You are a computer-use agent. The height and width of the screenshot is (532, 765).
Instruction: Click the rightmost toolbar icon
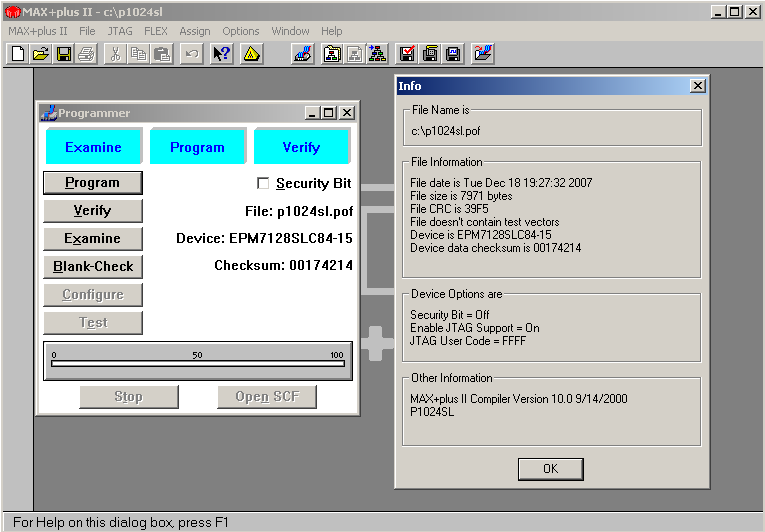click(x=483, y=54)
